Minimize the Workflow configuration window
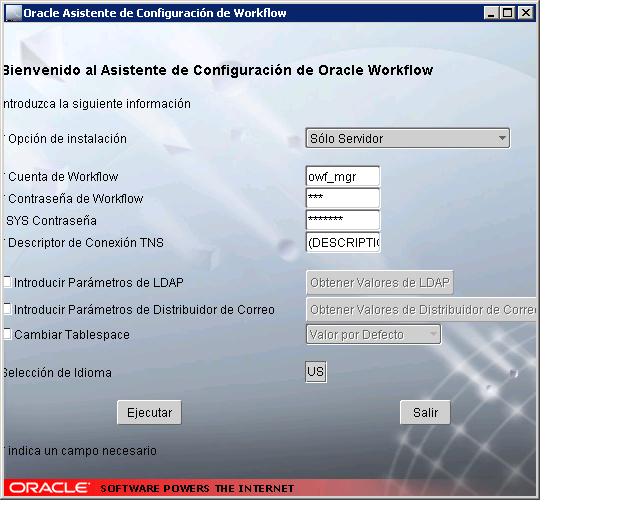 click(491, 13)
